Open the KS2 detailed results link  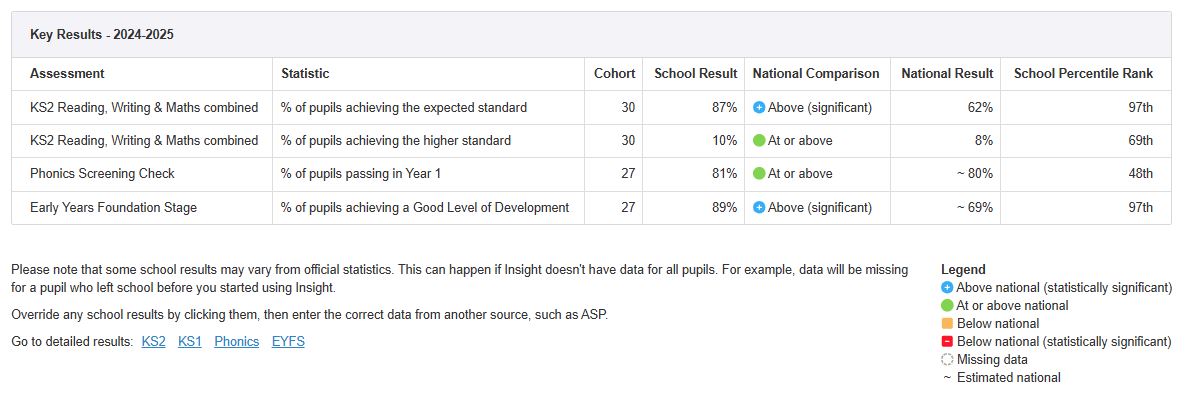153,342
